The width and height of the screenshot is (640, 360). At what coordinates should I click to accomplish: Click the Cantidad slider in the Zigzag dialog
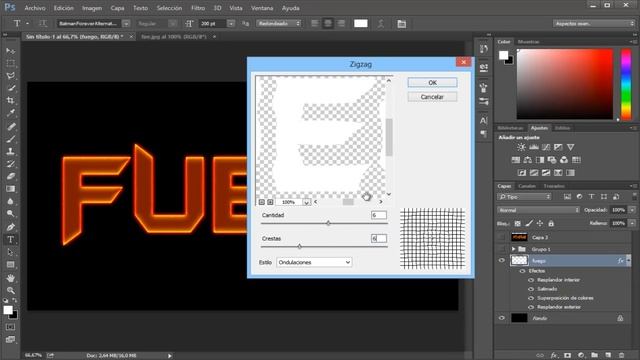[328, 223]
